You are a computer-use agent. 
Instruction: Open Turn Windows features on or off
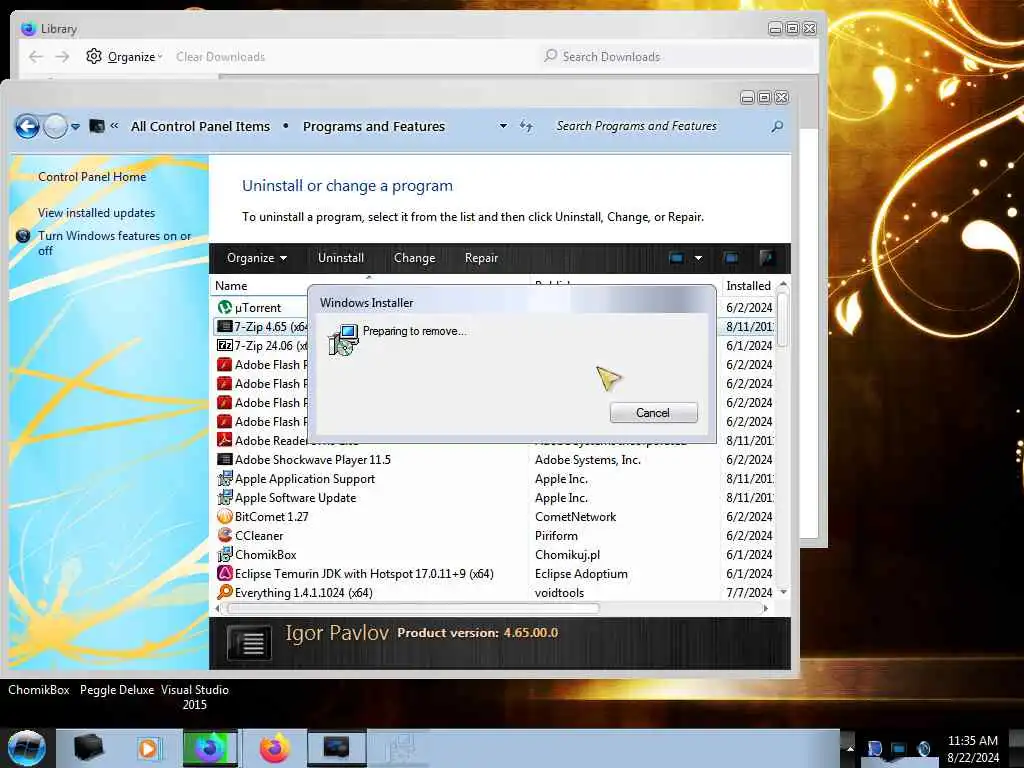pyautogui.click(x=114, y=243)
